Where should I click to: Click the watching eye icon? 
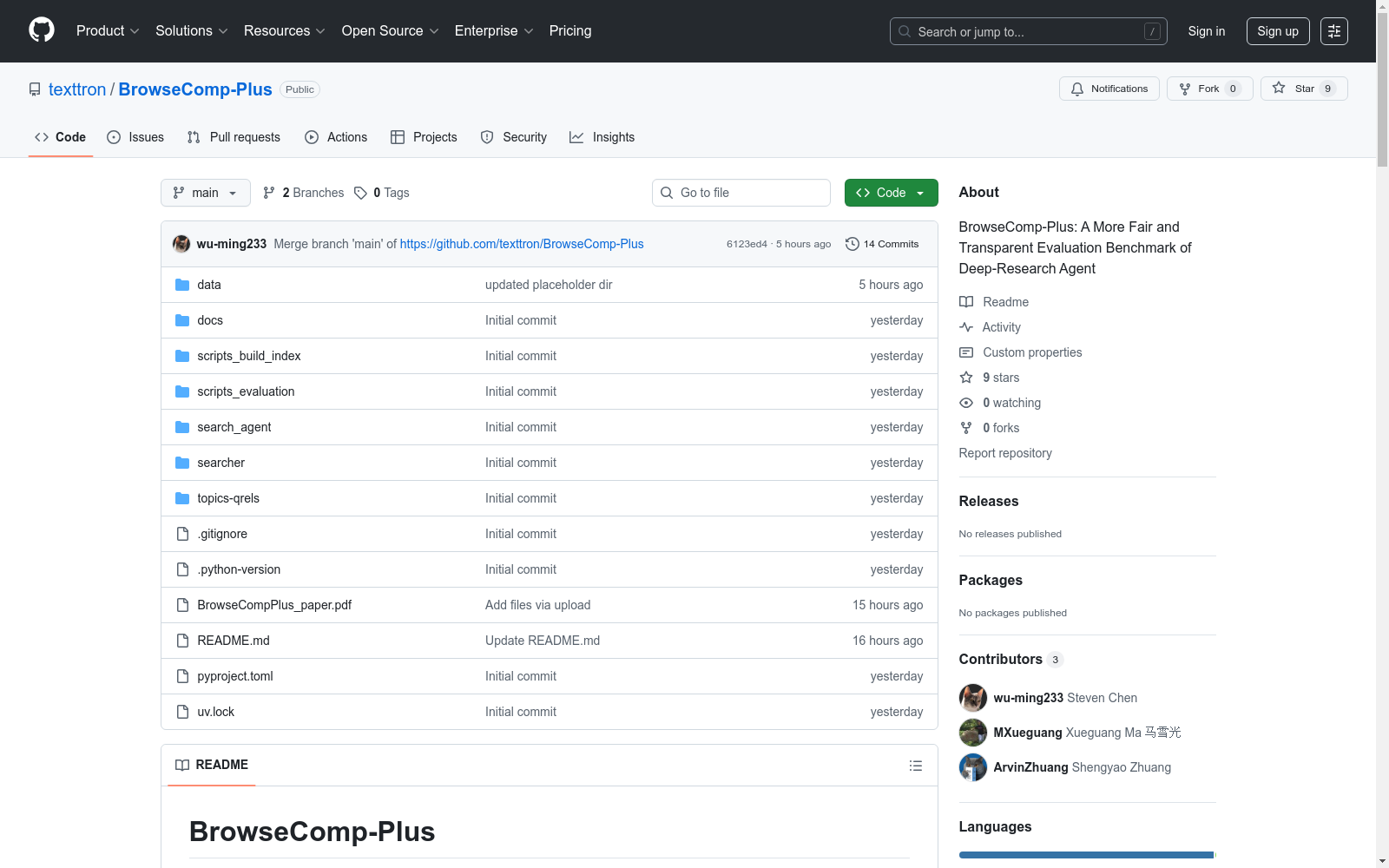click(x=966, y=403)
